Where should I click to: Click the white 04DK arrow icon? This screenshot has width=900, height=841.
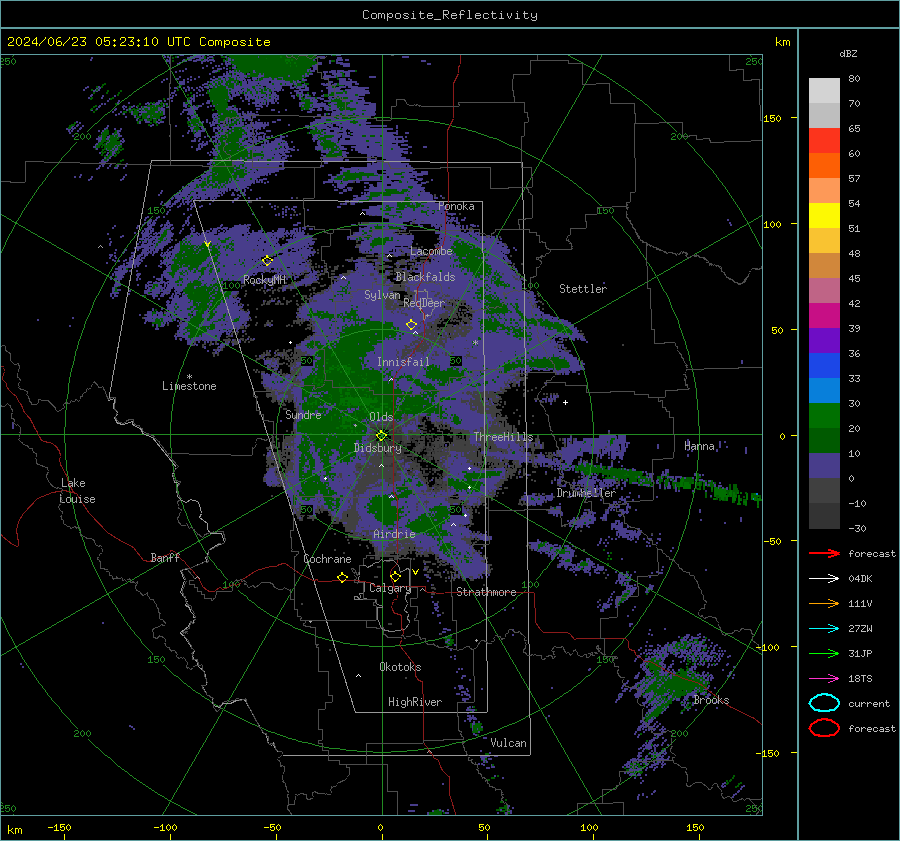pyautogui.click(x=824, y=578)
